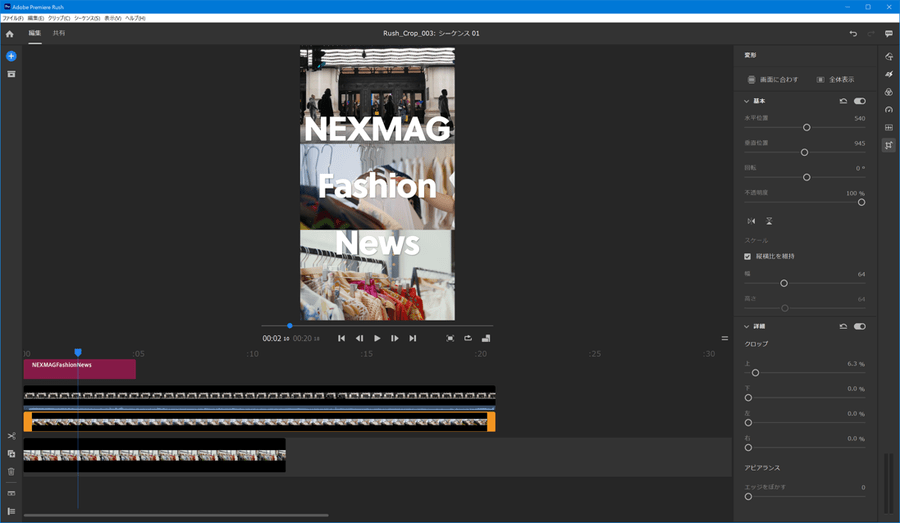Click the crop 右 slider handle
The height and width of the screenshot is (523, 900).
[x=748, y=448]
